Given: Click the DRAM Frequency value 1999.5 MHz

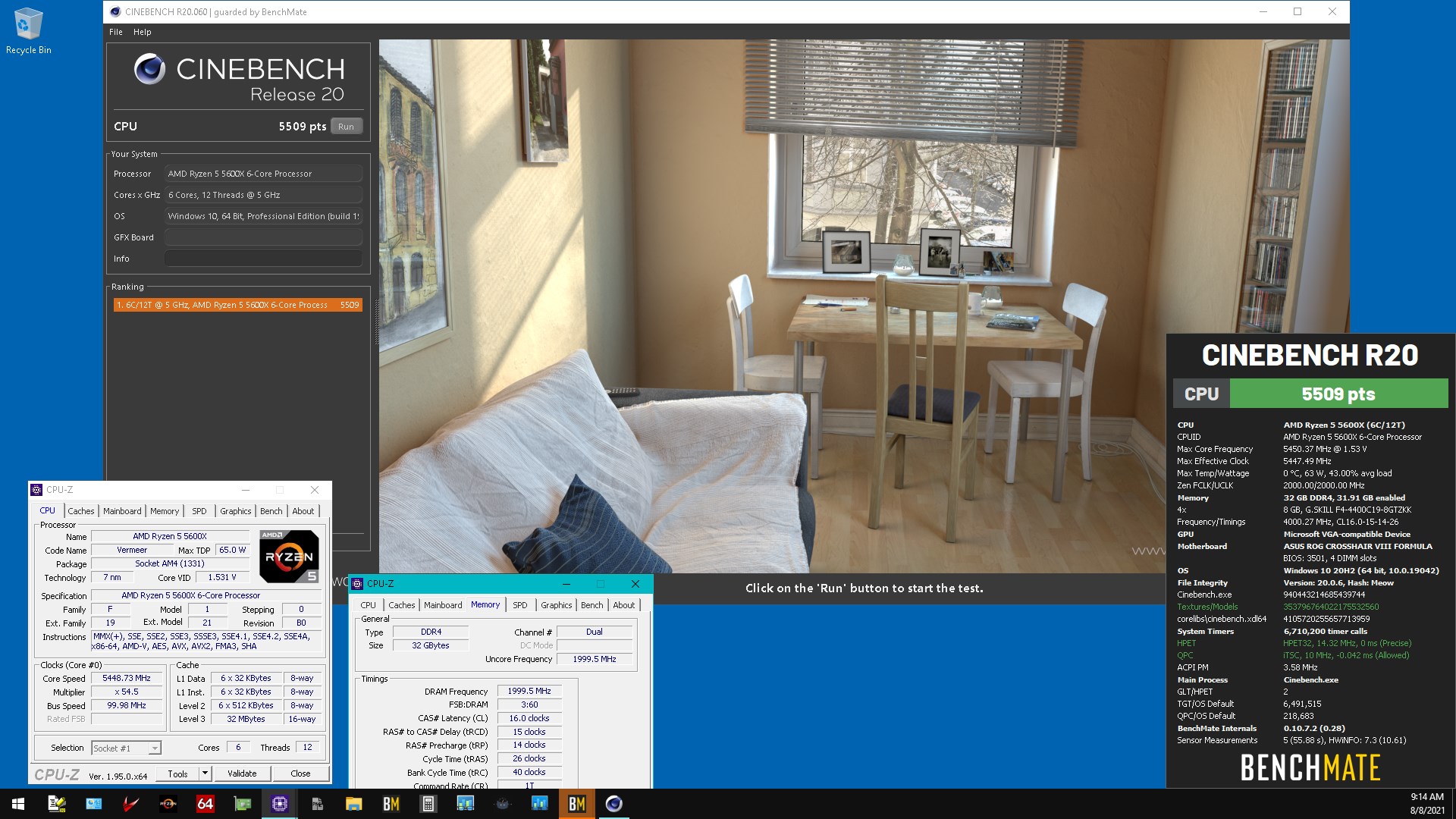Looking at the screenshot, I should pos(529,692).
